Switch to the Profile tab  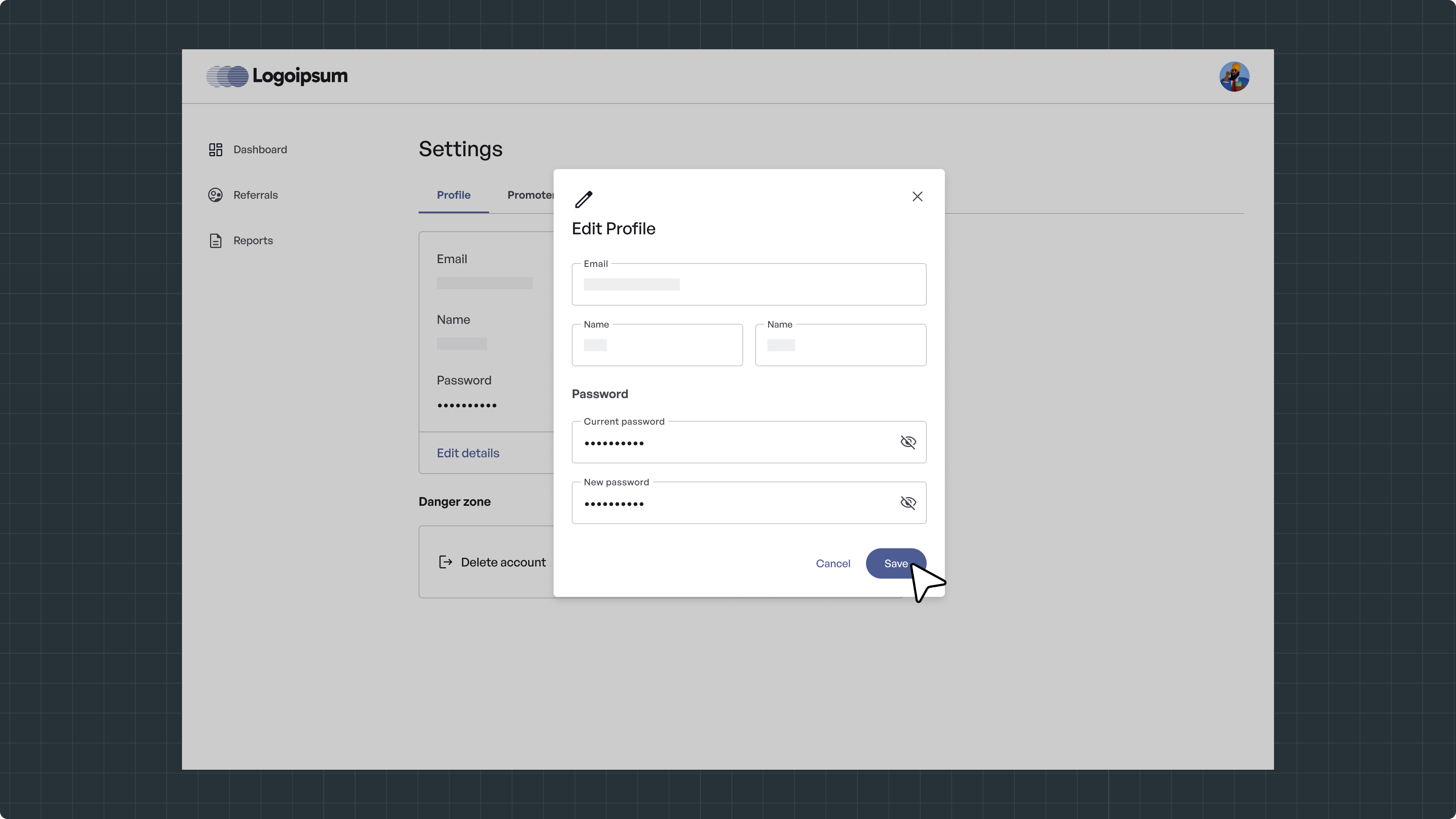pyautogui.click(x=453, y=195)
